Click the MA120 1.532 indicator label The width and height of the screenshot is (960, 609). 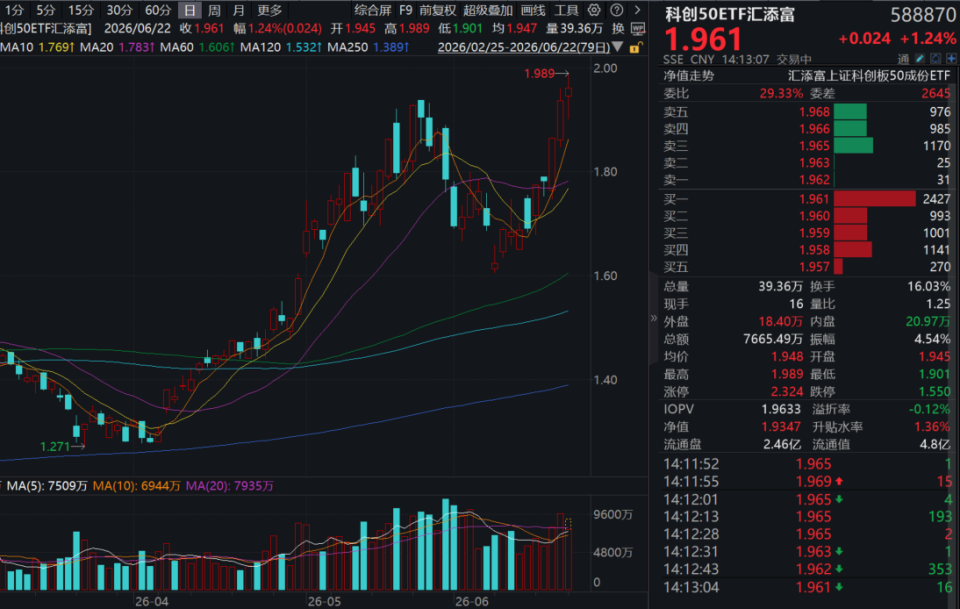point(282,47)
